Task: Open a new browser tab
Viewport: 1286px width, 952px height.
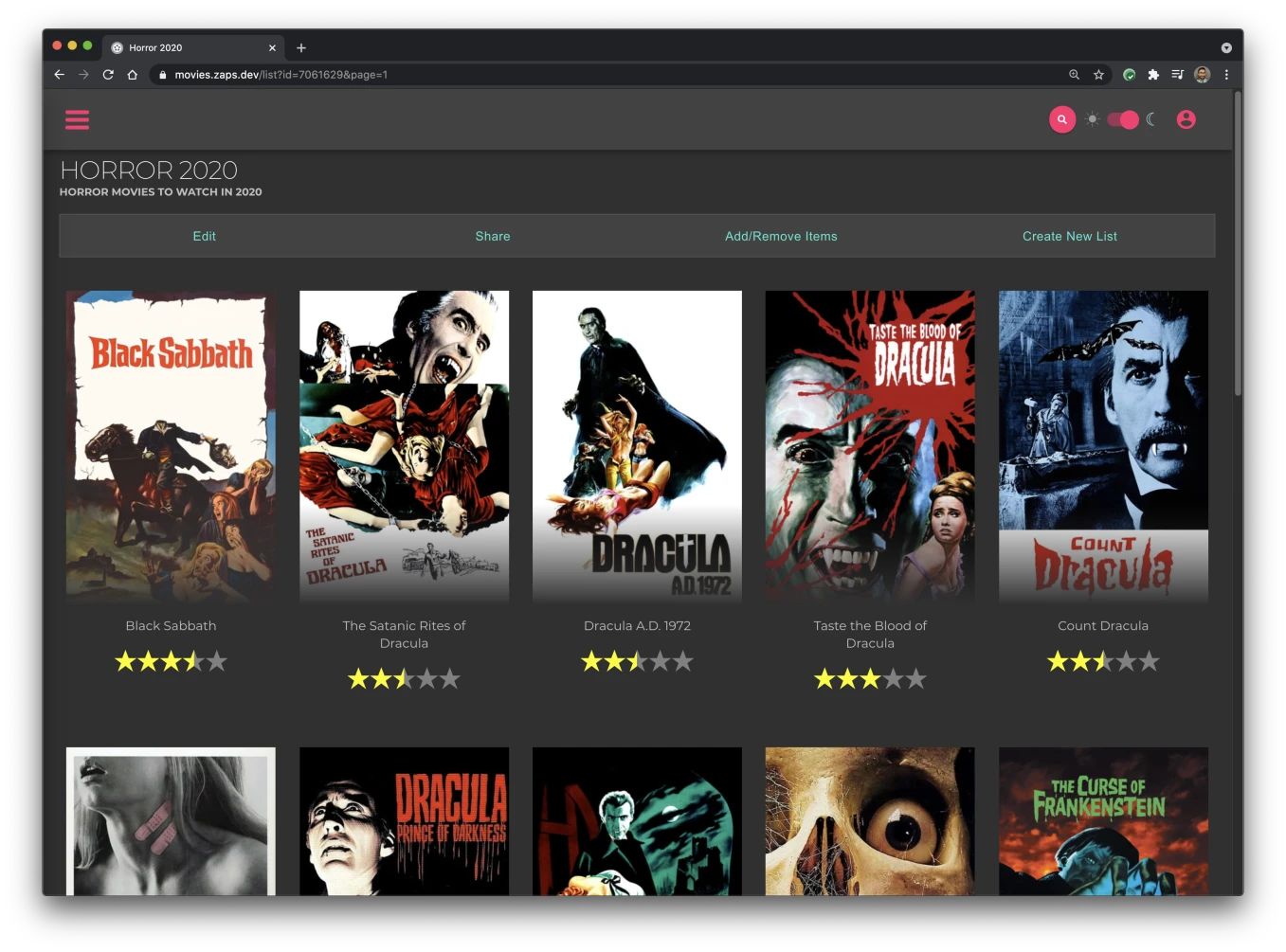Action: point(301,47)
